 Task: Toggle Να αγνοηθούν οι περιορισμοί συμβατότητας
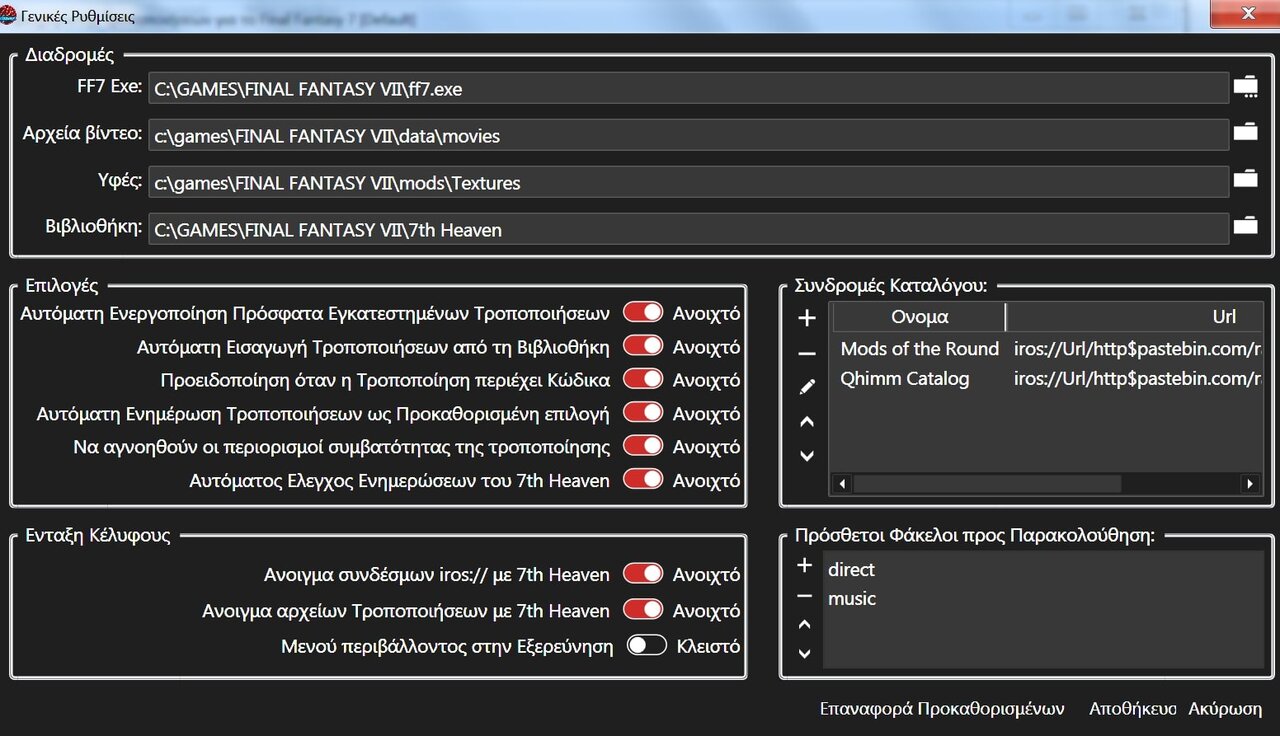[643, 446]
